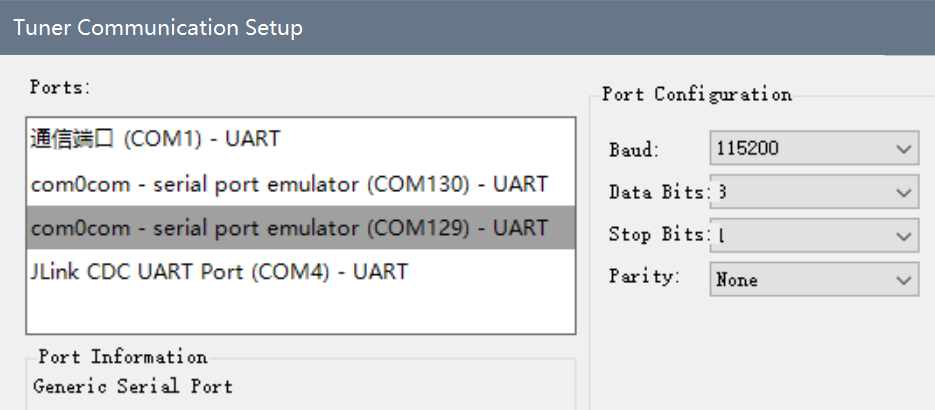Open the Stop Bits dropdown
This screenshot has width=935, height=410.
(x=814, y=236)
